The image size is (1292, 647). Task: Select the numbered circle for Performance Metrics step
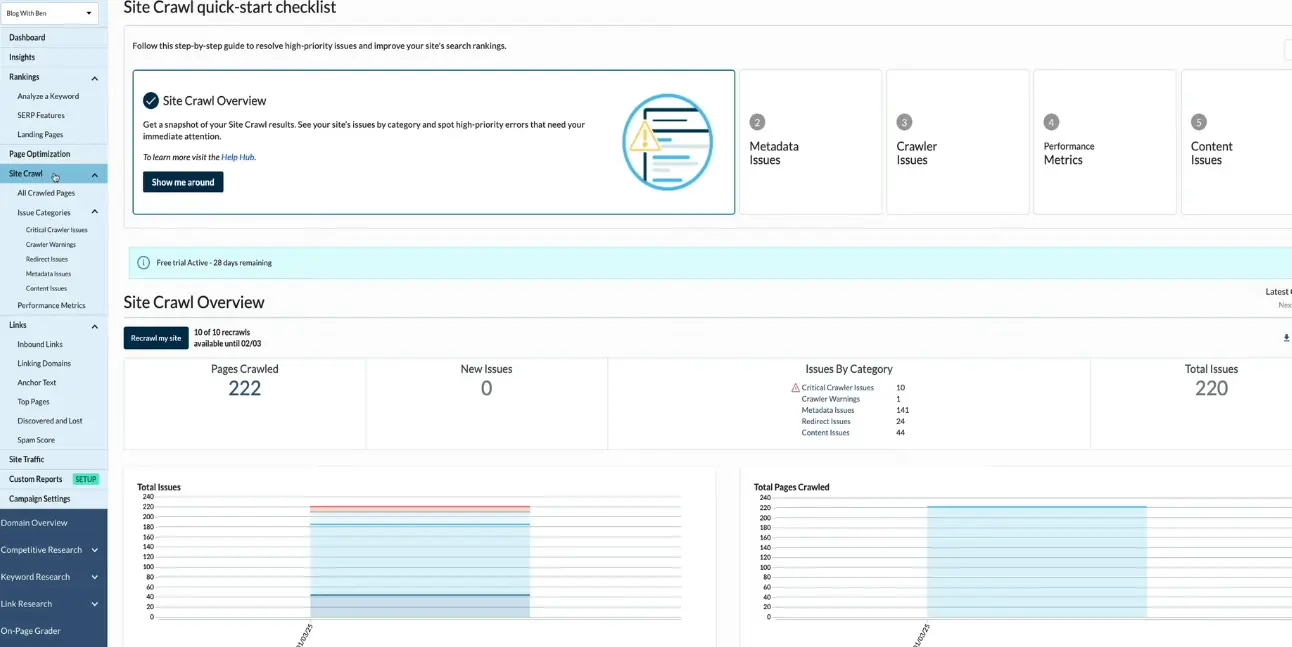click(1051, 121)
